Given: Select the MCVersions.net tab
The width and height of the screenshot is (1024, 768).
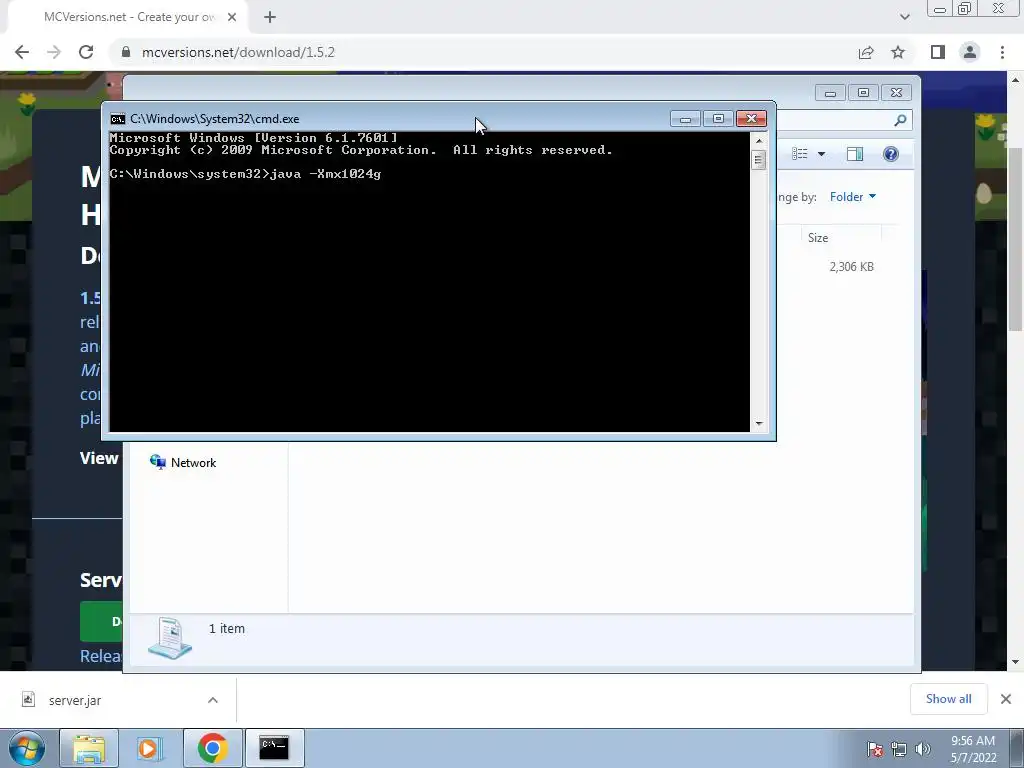Looking at the screenshot, I should coord(131,17).
